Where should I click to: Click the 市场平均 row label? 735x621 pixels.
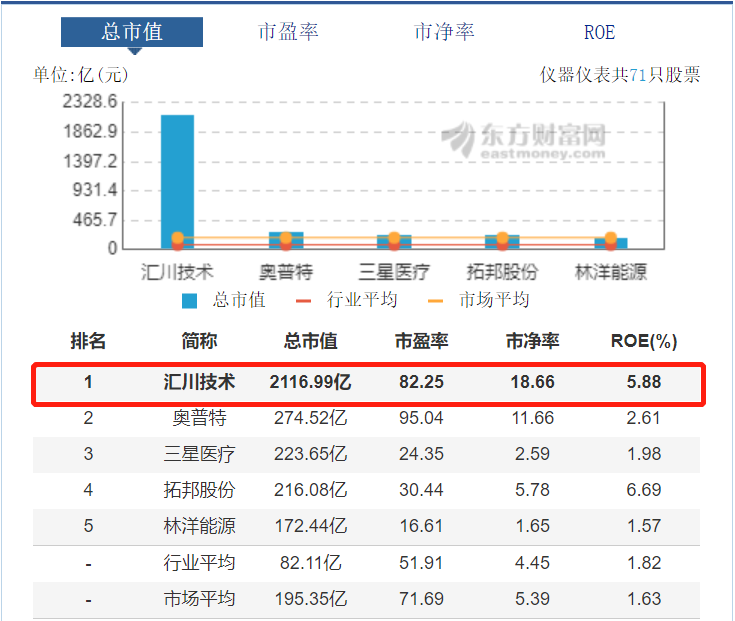click(x=199, y=599)
